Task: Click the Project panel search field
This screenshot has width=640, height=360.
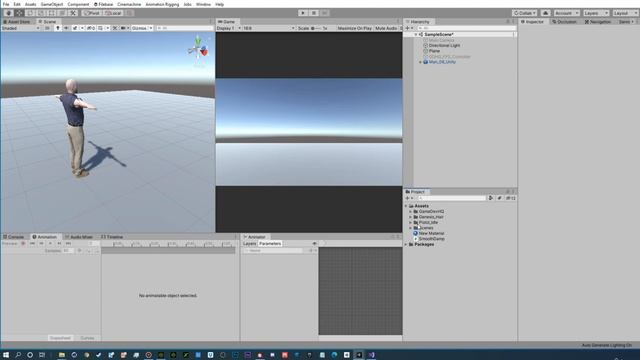Action: point(451,198)
